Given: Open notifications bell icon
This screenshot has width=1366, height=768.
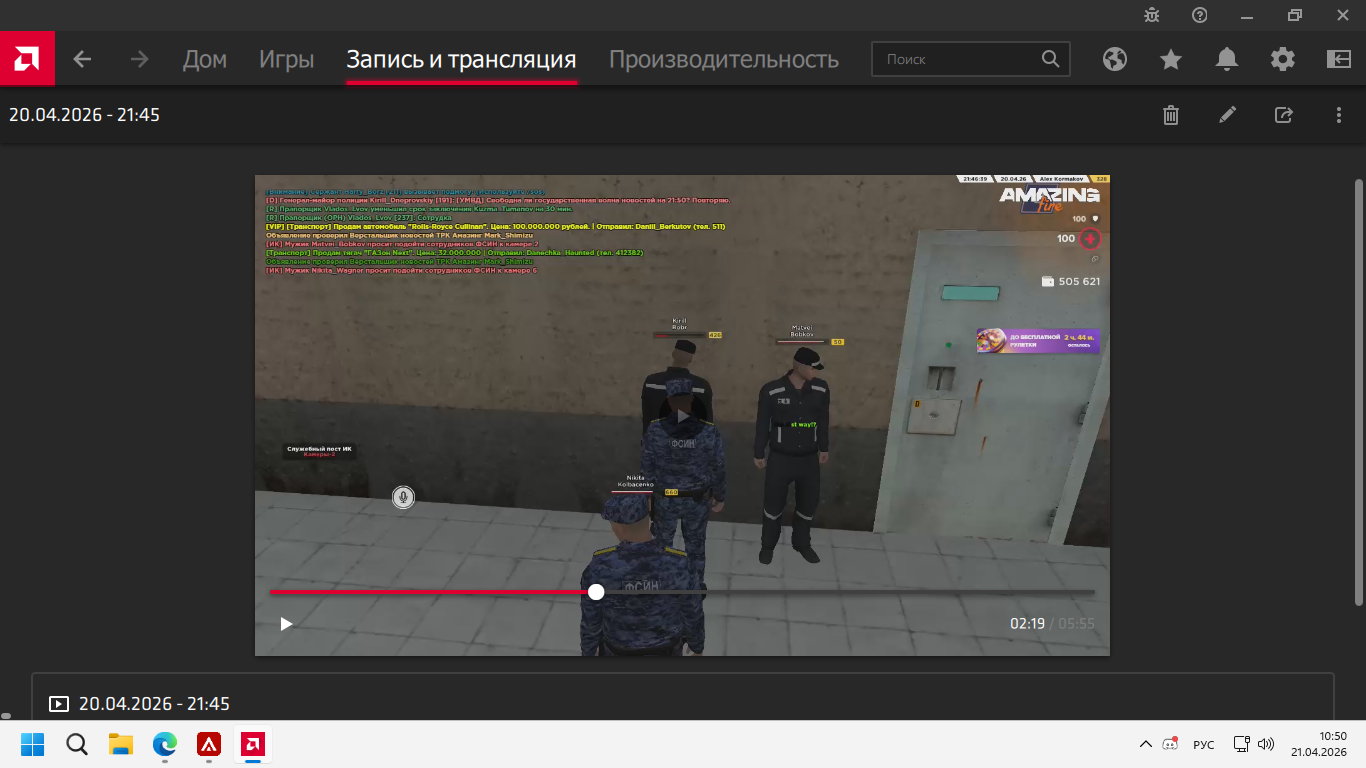Looking at the screenshot, I should pos(1227,59).
